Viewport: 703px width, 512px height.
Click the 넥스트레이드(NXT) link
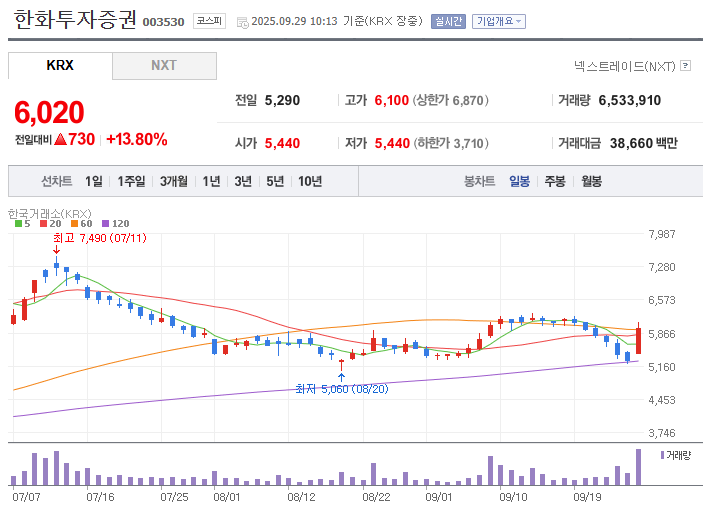625,66
